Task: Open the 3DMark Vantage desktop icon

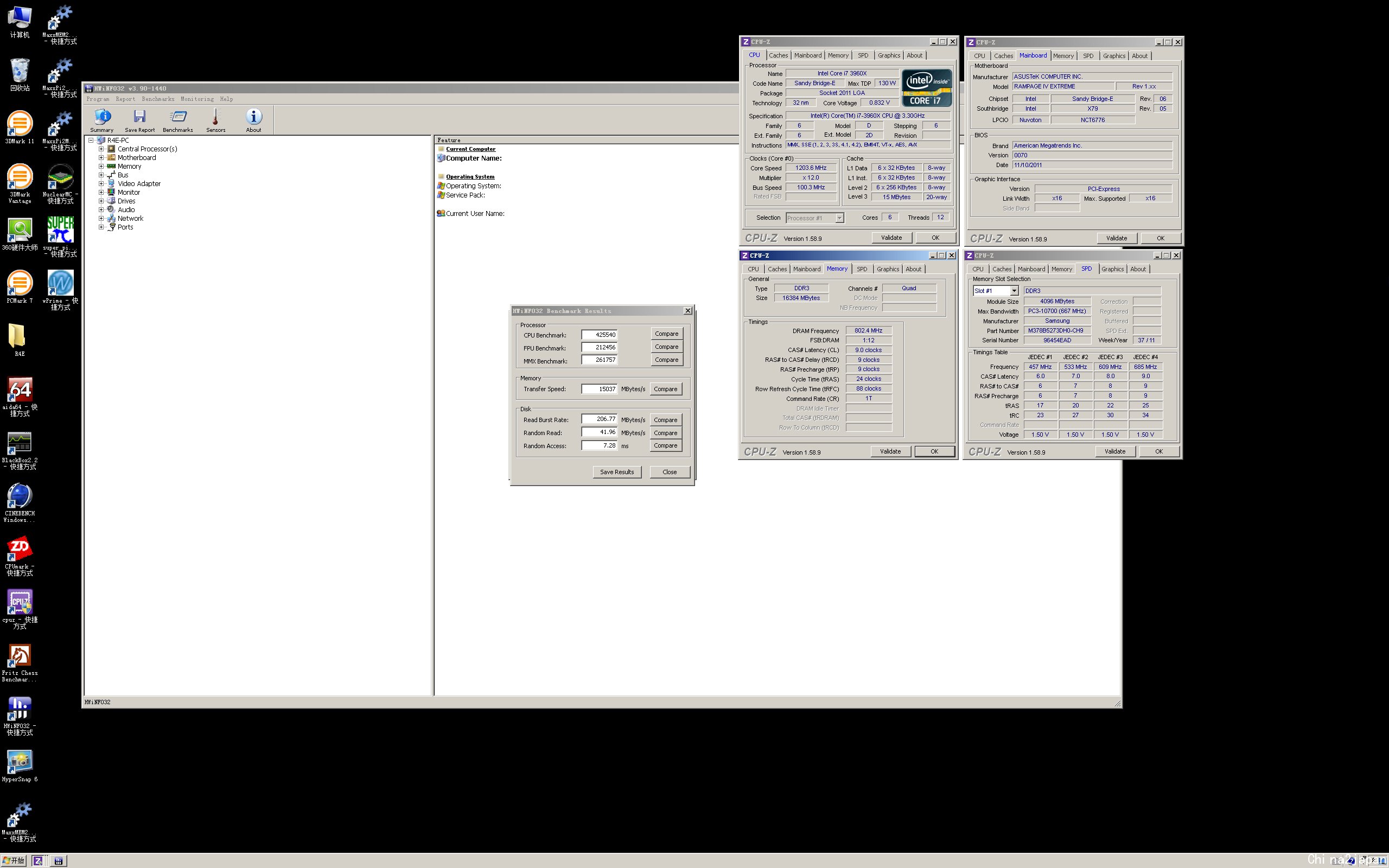Action: (x=20, y=184)
